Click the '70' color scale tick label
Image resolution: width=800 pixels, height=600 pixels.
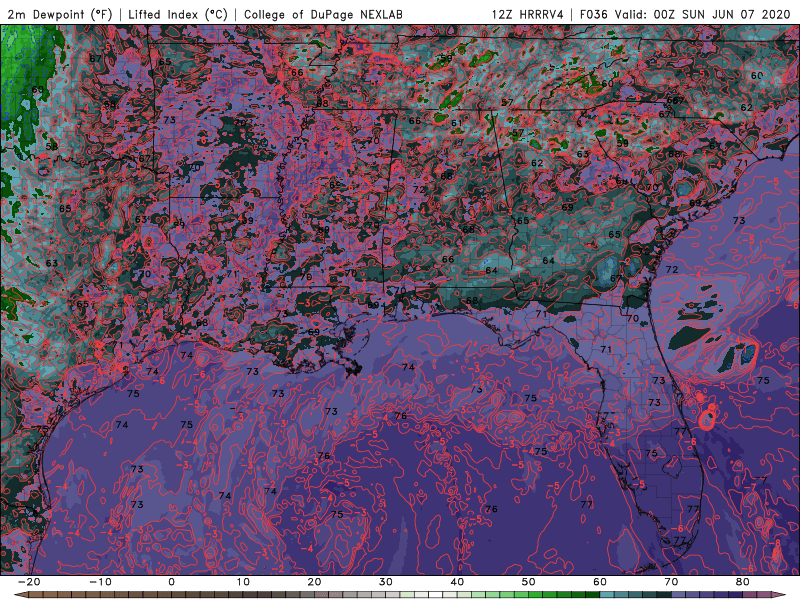[x=671, y=582]
